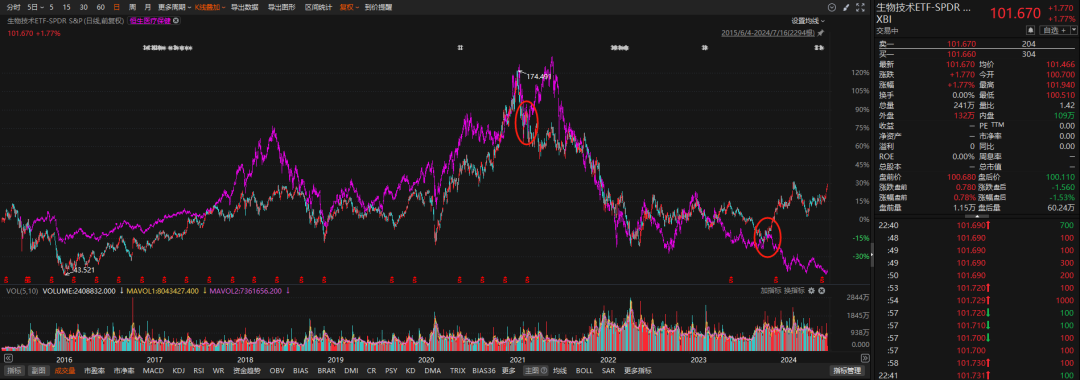Select SAR main chart overlay
The width and height of the screenshot is (1080, 380).
point(608,370)
